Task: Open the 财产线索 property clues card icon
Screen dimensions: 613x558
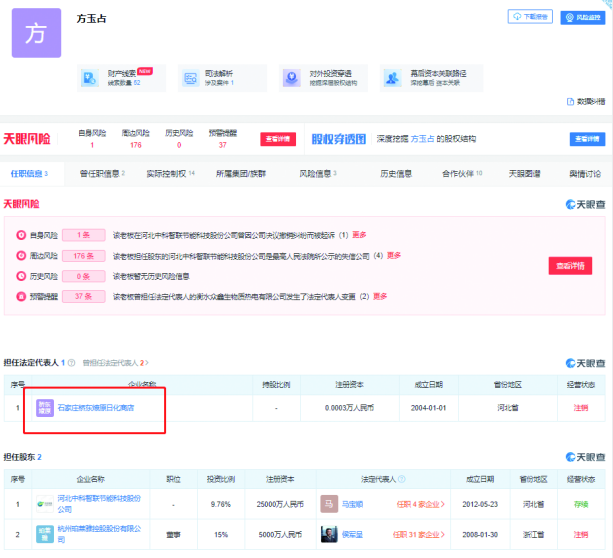Action: point(89,78)
